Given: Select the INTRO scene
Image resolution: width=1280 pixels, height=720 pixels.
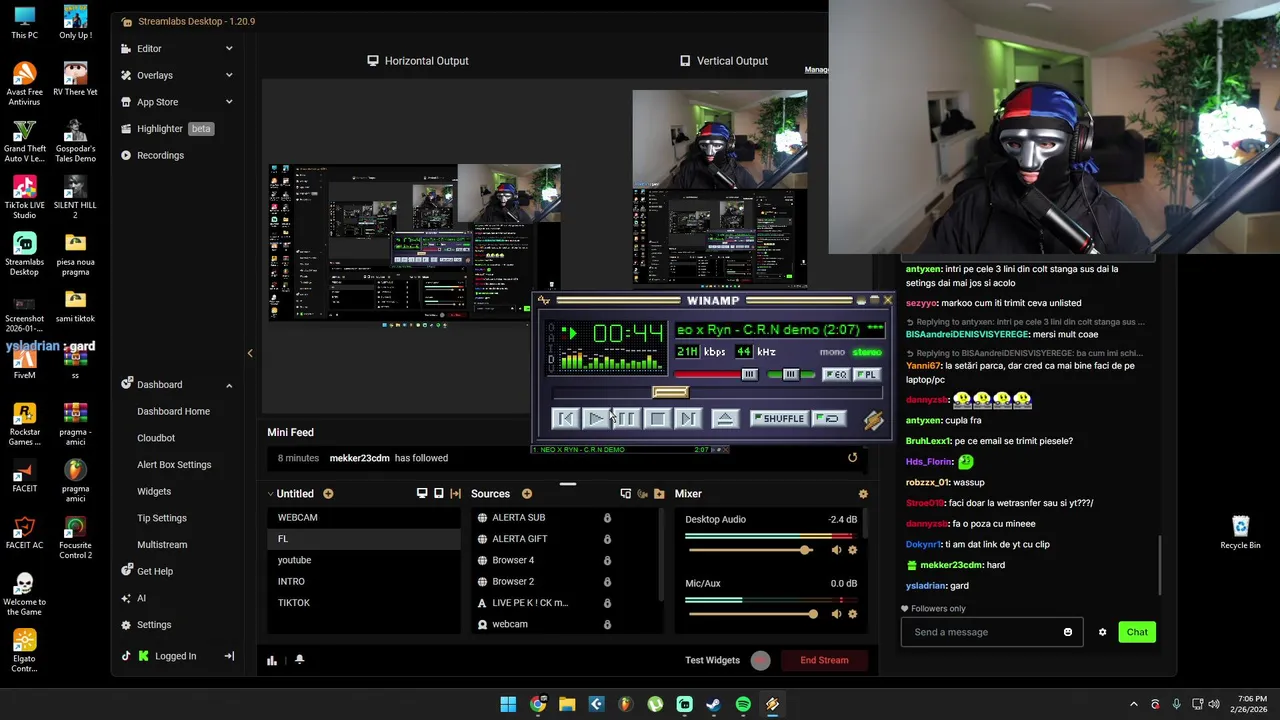Looking at the screenshot, I should pos(364,581).
